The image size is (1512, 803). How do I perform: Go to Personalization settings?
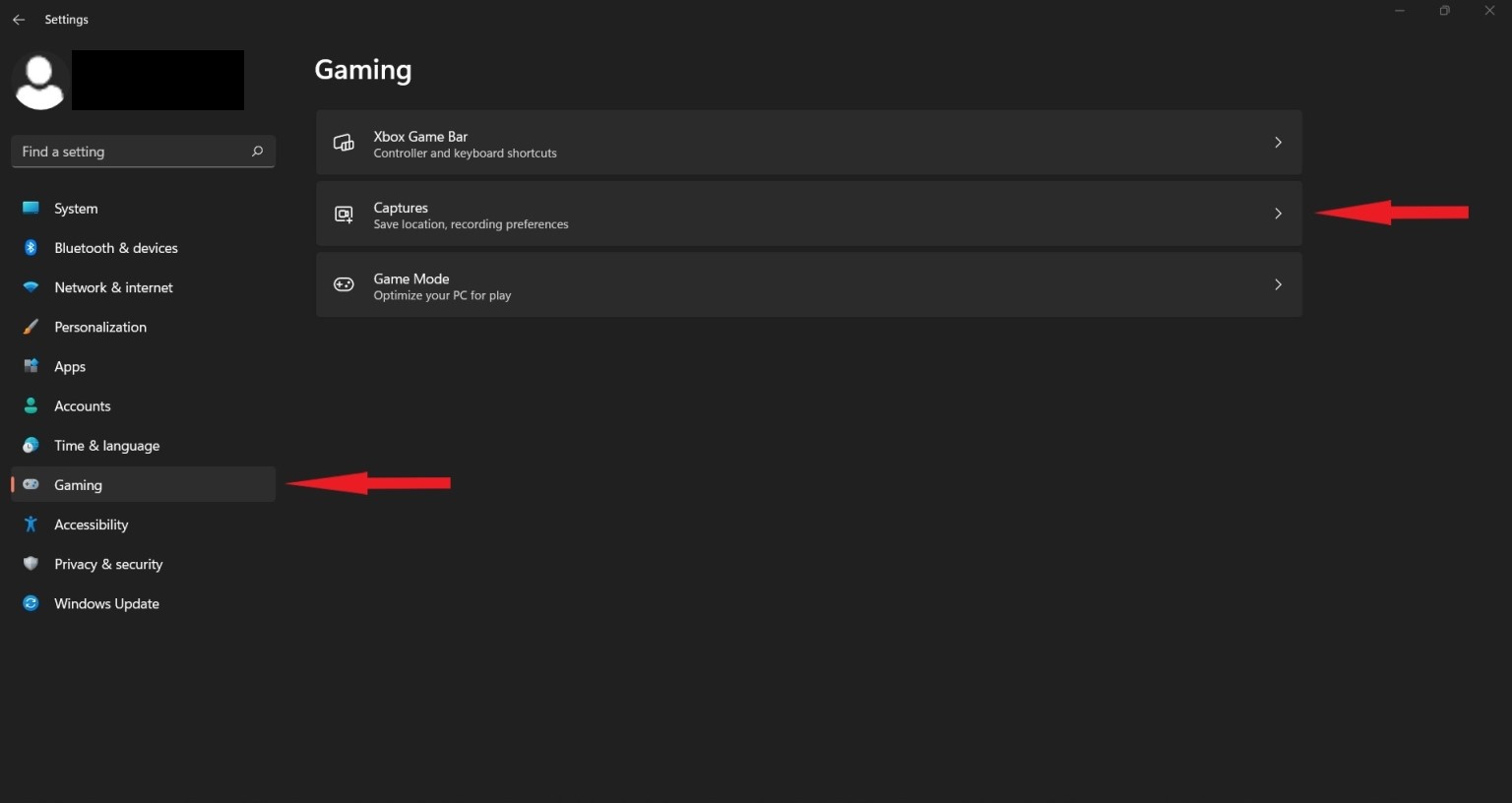coord(143,327)
